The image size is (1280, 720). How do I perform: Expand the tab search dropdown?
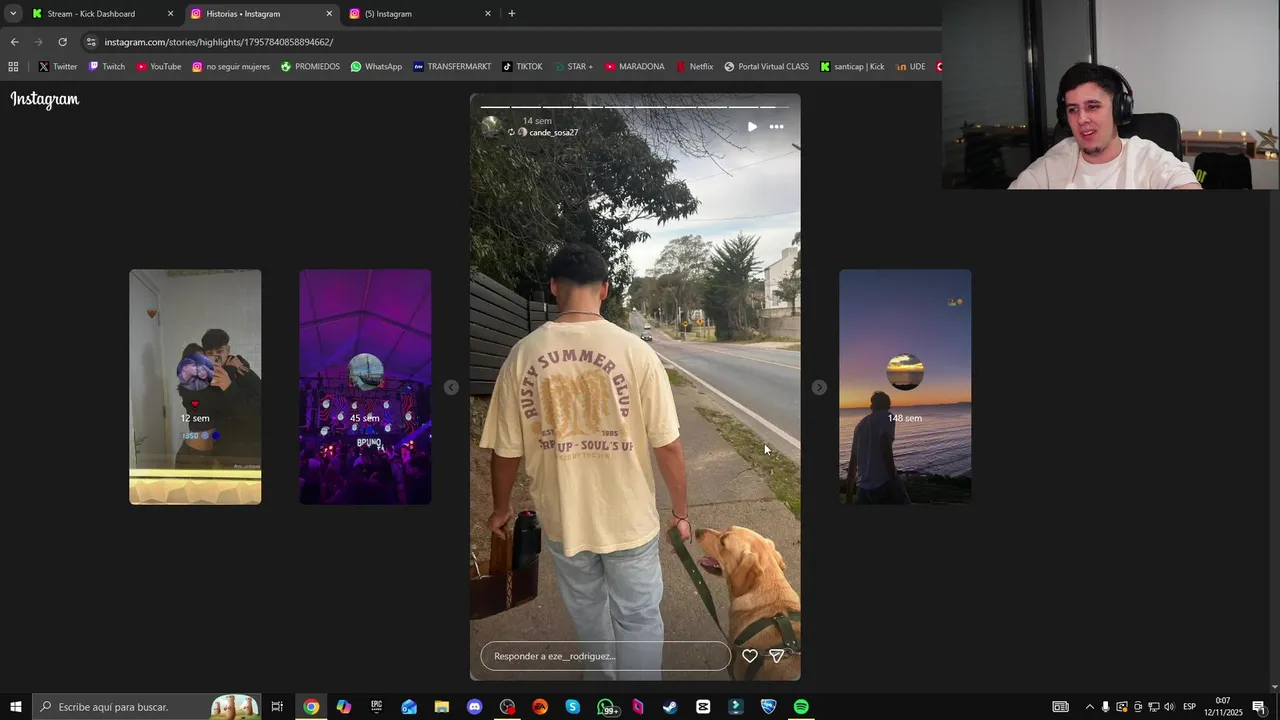pos(13,14)
